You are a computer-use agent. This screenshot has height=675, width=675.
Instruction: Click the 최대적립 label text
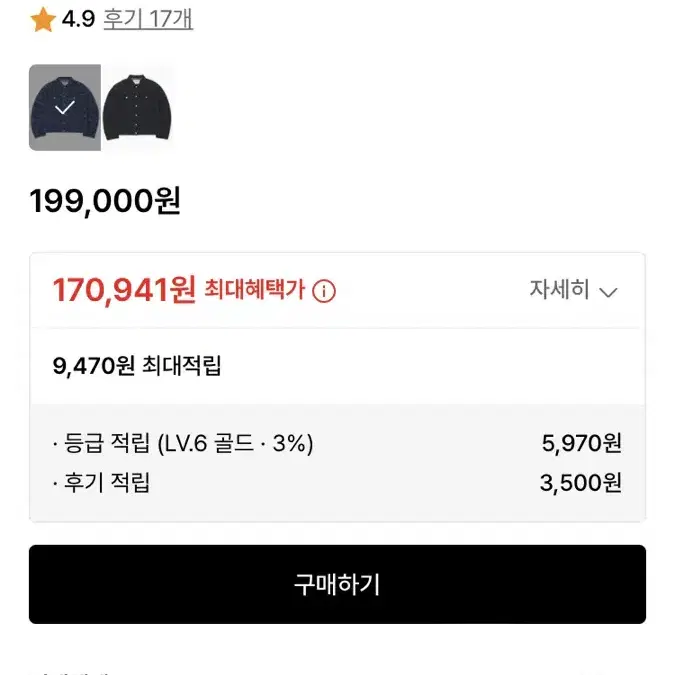pos(181,366)
